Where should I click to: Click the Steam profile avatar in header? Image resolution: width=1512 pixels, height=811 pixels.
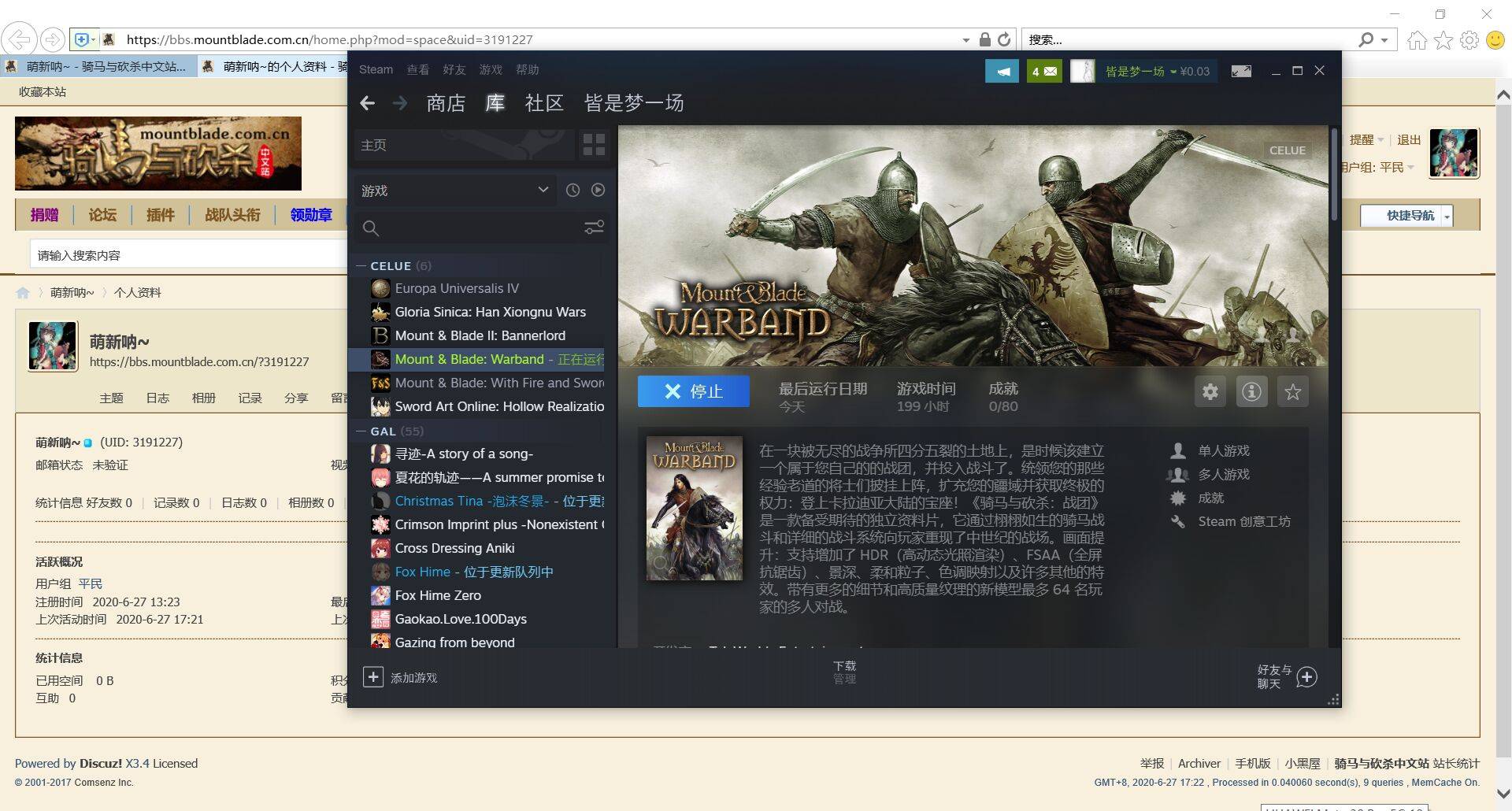click(1083, 71)
